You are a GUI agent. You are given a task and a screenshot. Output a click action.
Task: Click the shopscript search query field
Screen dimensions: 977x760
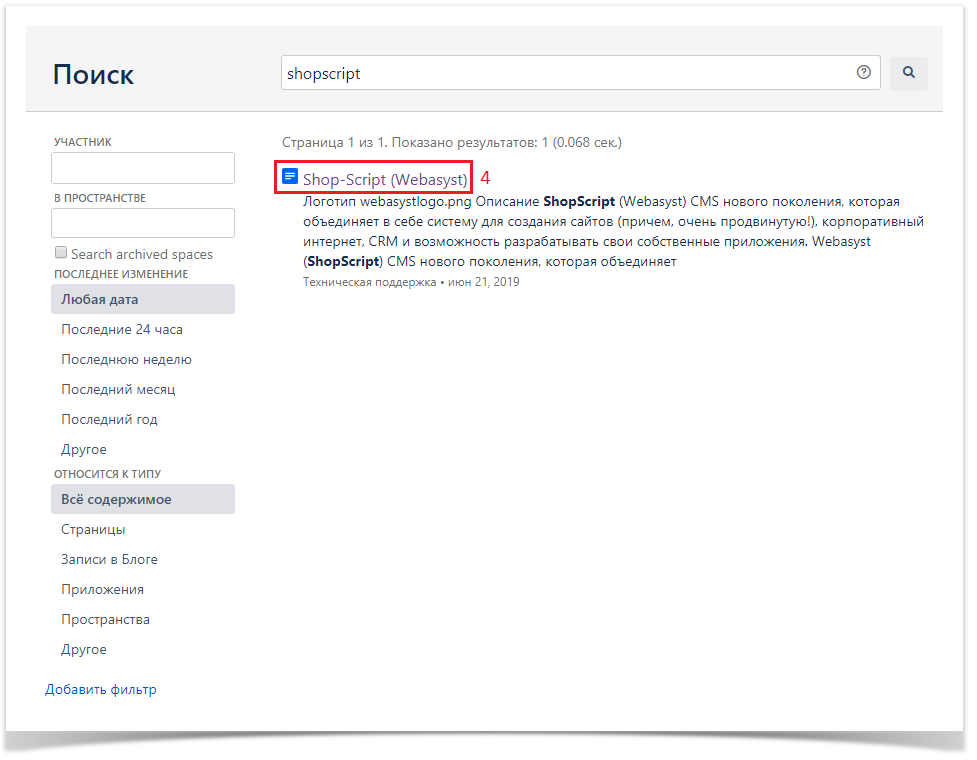click(x=565, y=73)
